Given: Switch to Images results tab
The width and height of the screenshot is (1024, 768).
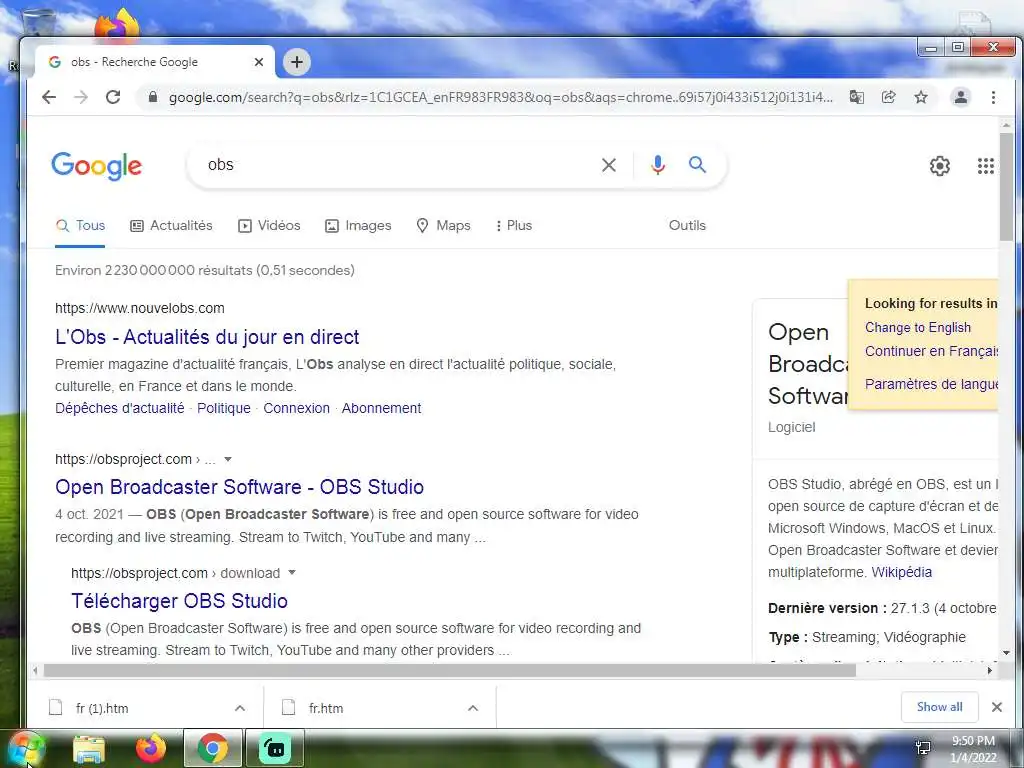Looking at the screenshot, I should coord(358,225).
